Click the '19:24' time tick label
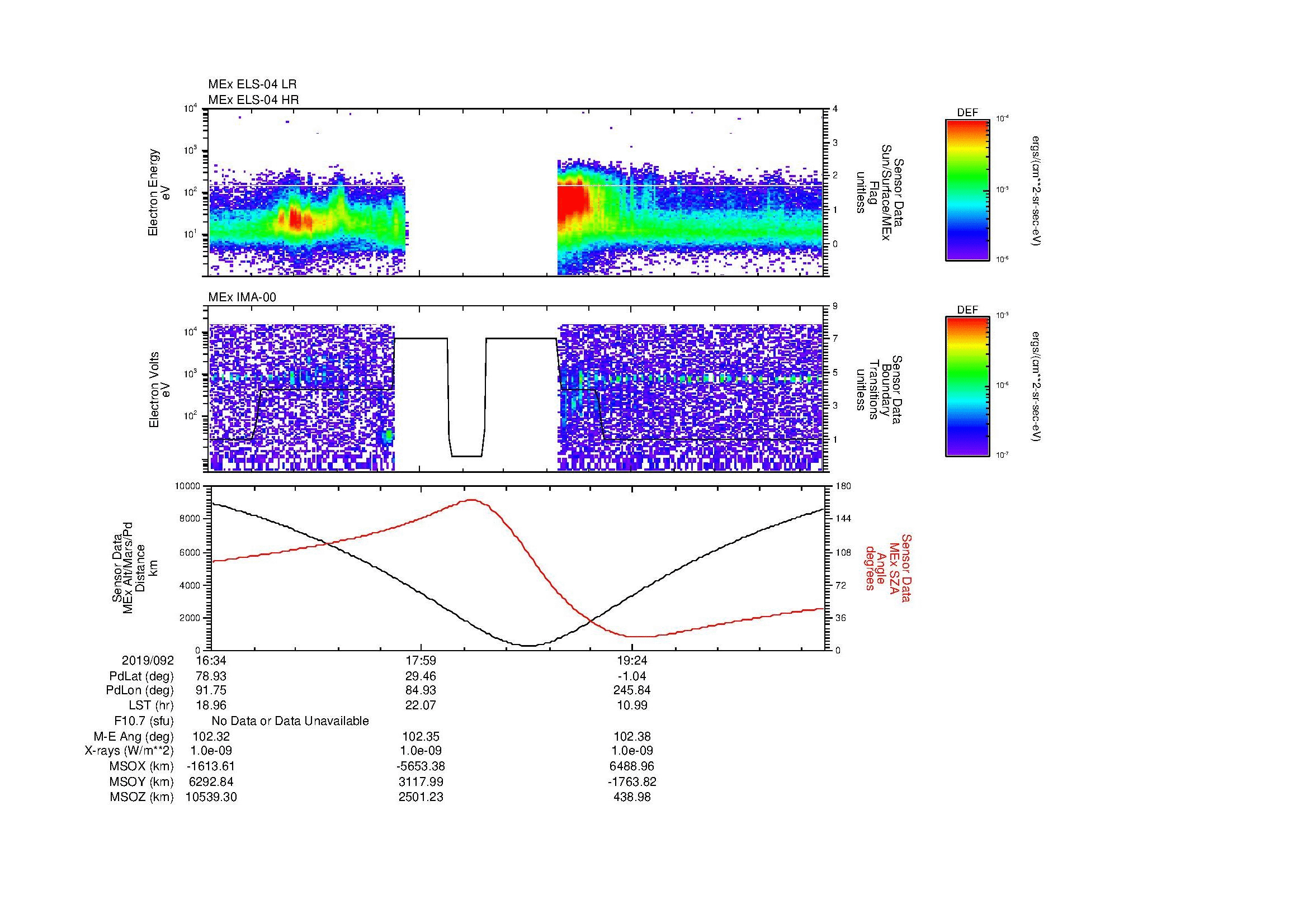1308x924 pixels. click(x=632, y=660)
